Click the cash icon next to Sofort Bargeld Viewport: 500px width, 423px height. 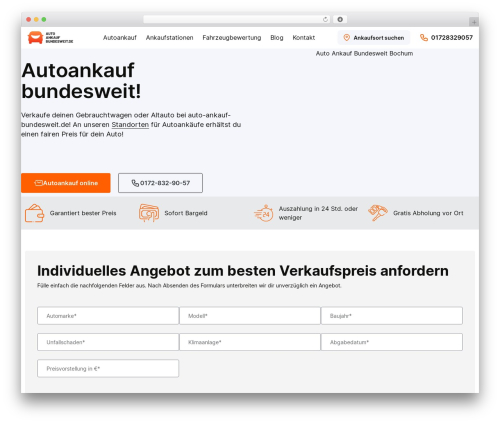coord(149,213)
